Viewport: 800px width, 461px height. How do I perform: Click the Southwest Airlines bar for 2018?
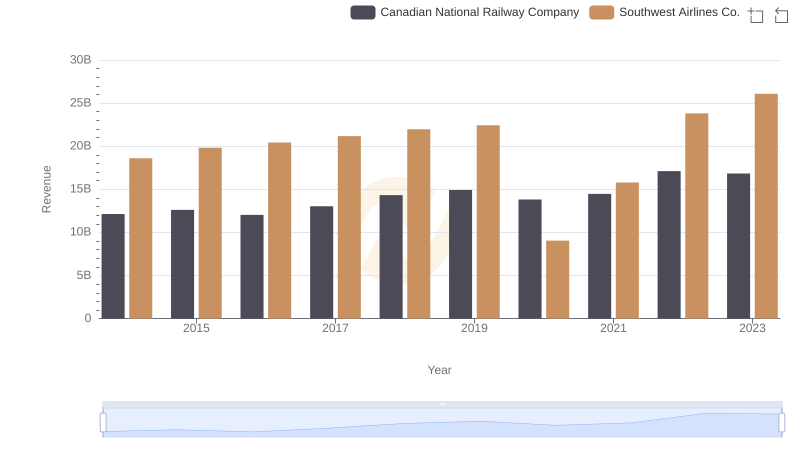[418, 224]
